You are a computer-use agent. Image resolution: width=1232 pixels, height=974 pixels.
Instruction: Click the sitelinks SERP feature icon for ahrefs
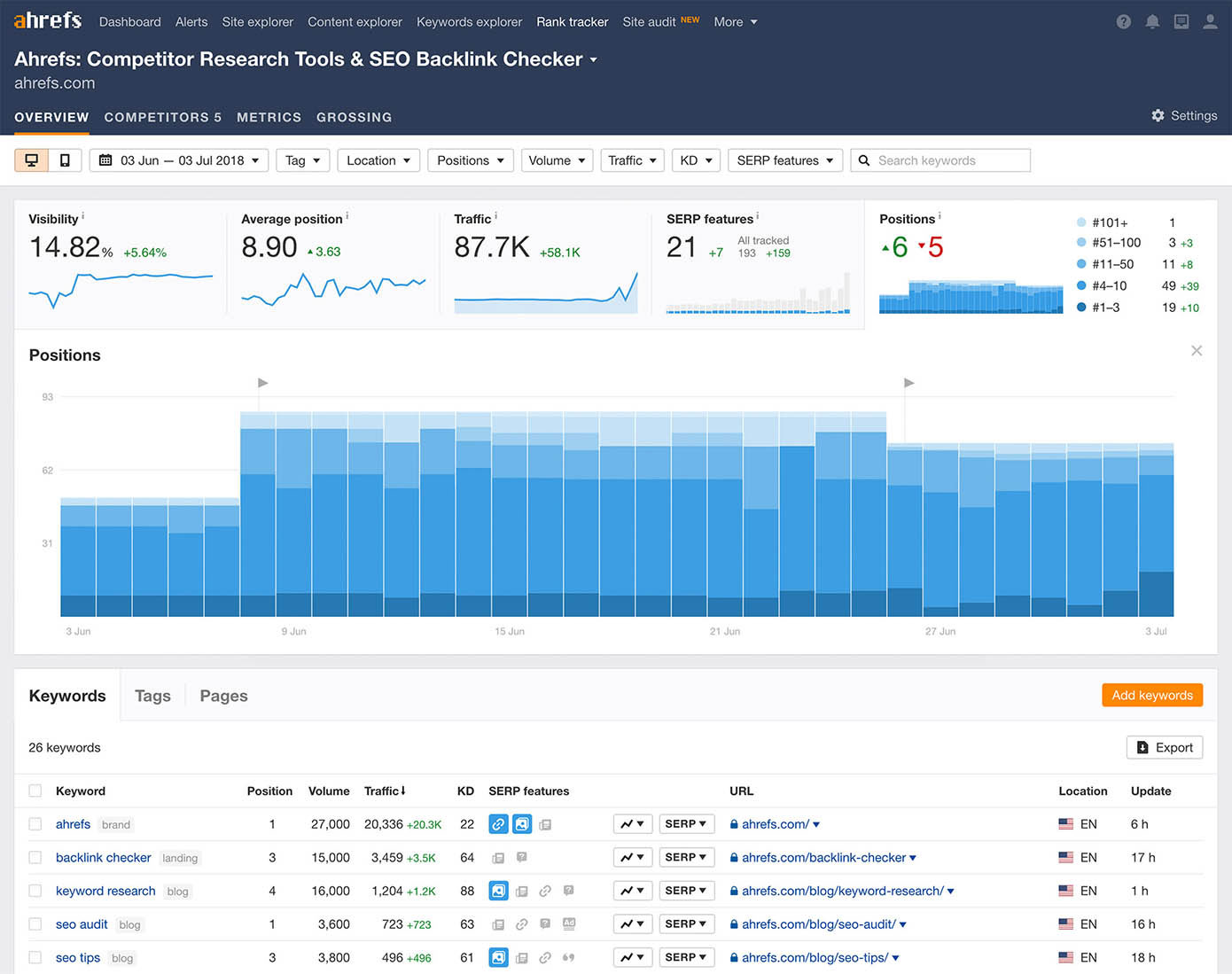[498, 823]
